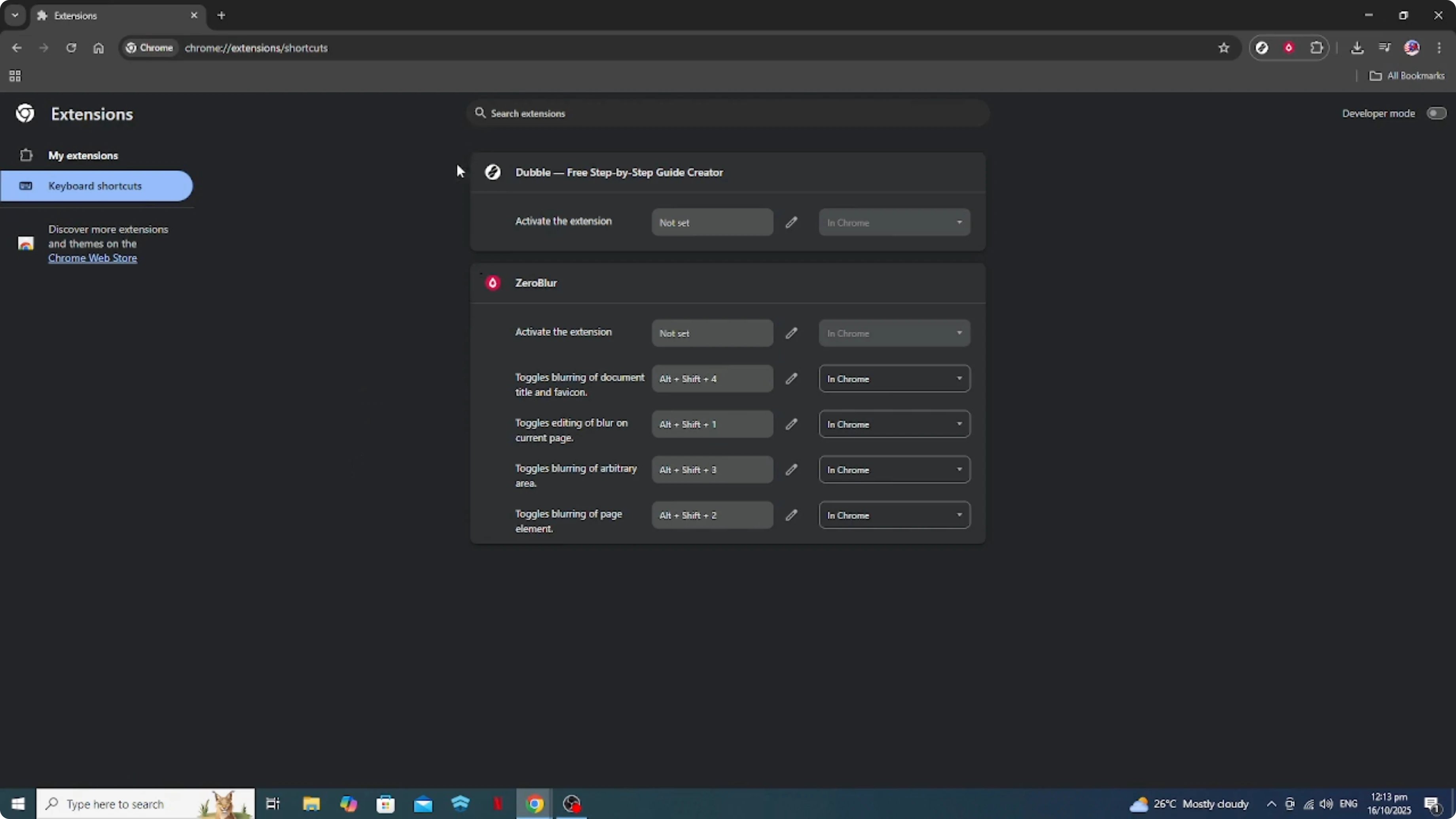Click the Alt + Shift + 4 shortcut field

point(712,378)
